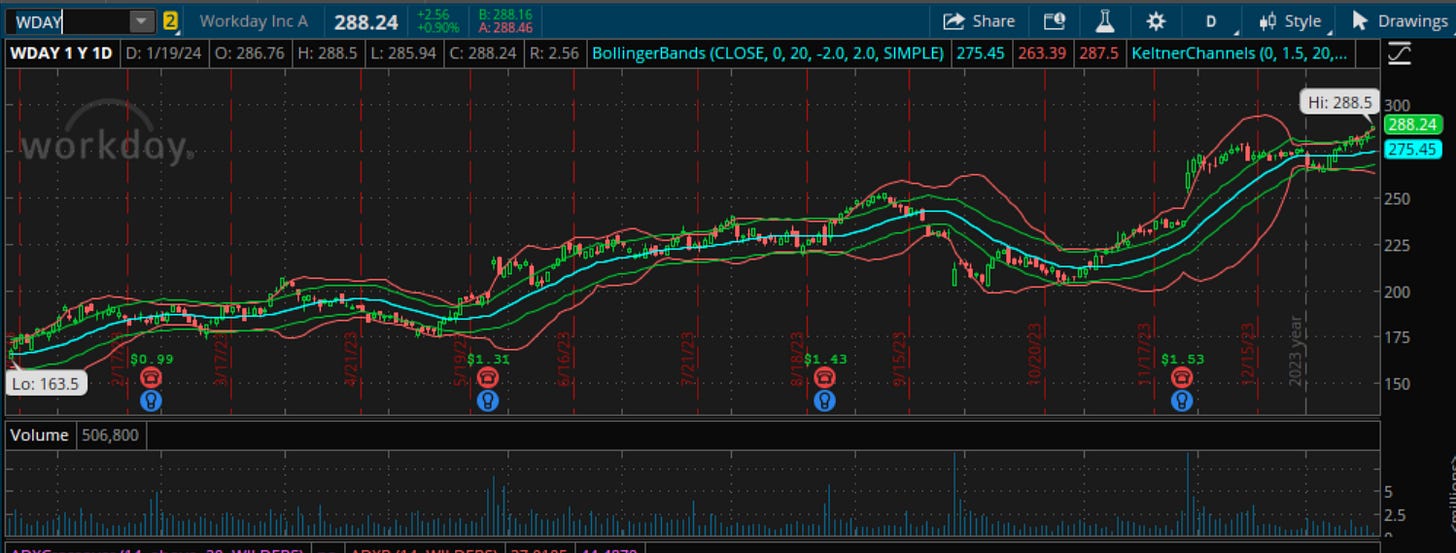1456x553 pixels.
Task: Click the ask price A: 288.46
Action: tap(506, 28)
